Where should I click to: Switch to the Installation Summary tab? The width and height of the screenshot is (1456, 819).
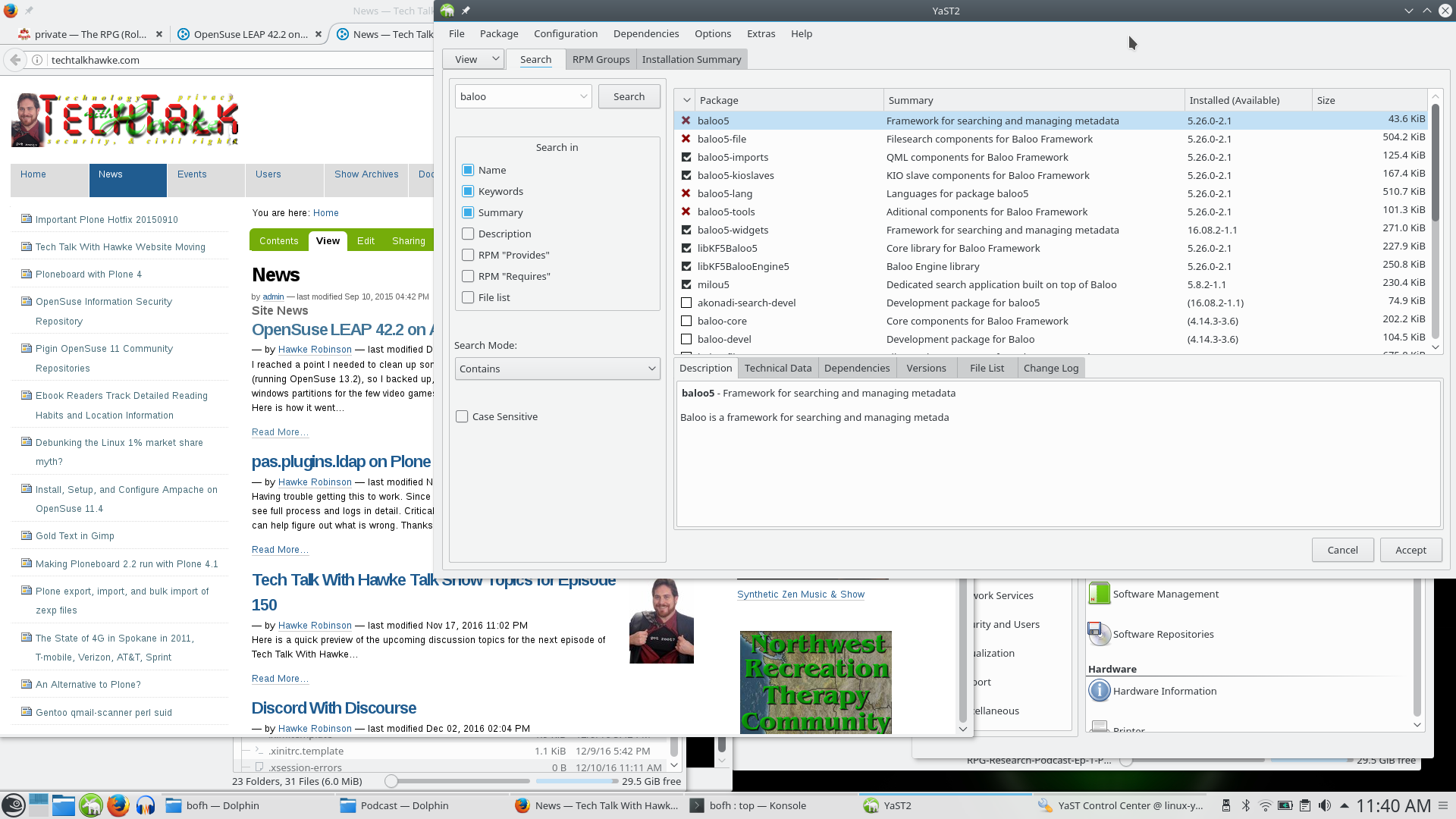click(691, 59)
